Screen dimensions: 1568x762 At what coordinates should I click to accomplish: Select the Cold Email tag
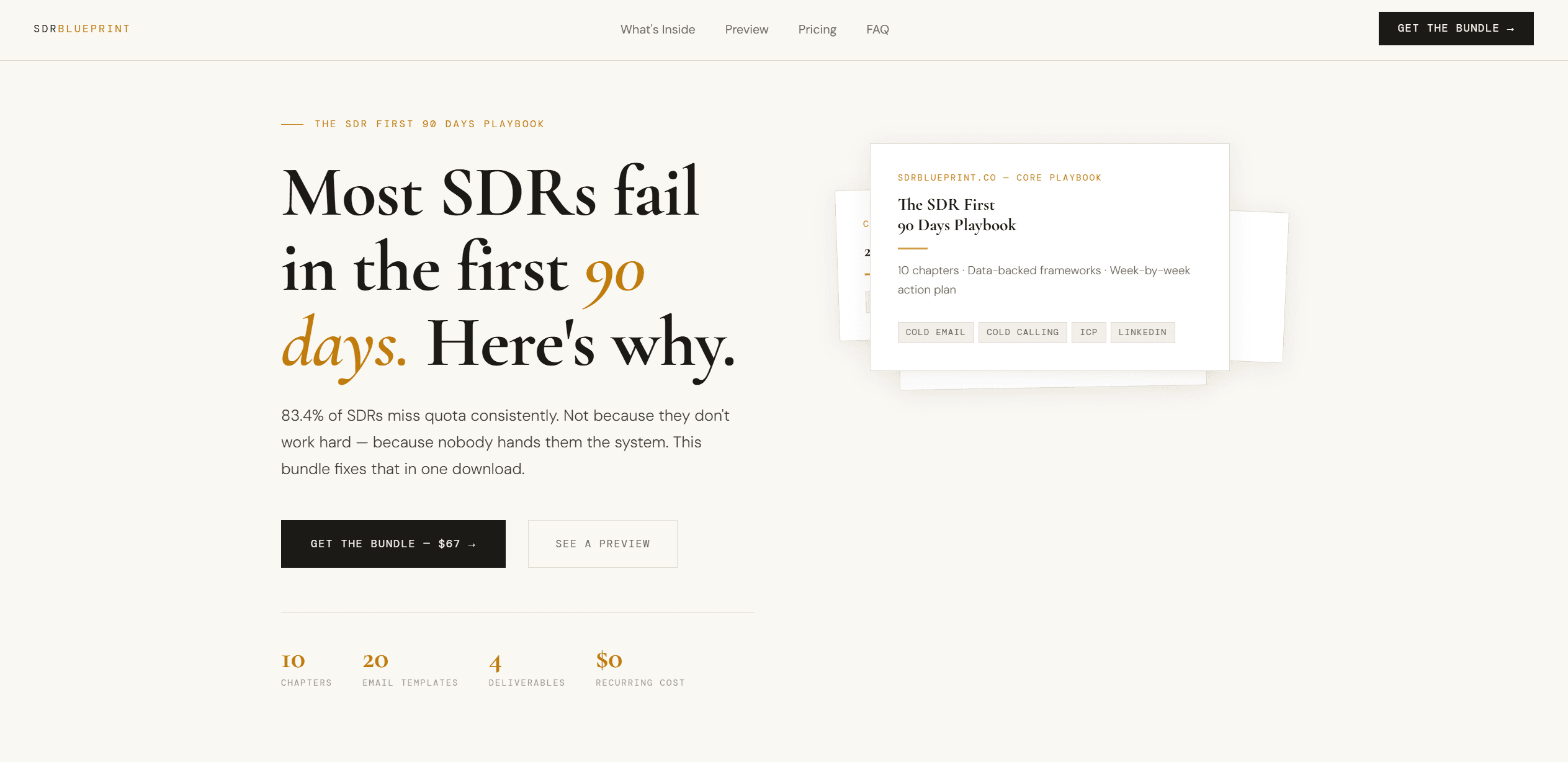pos(936,333)
